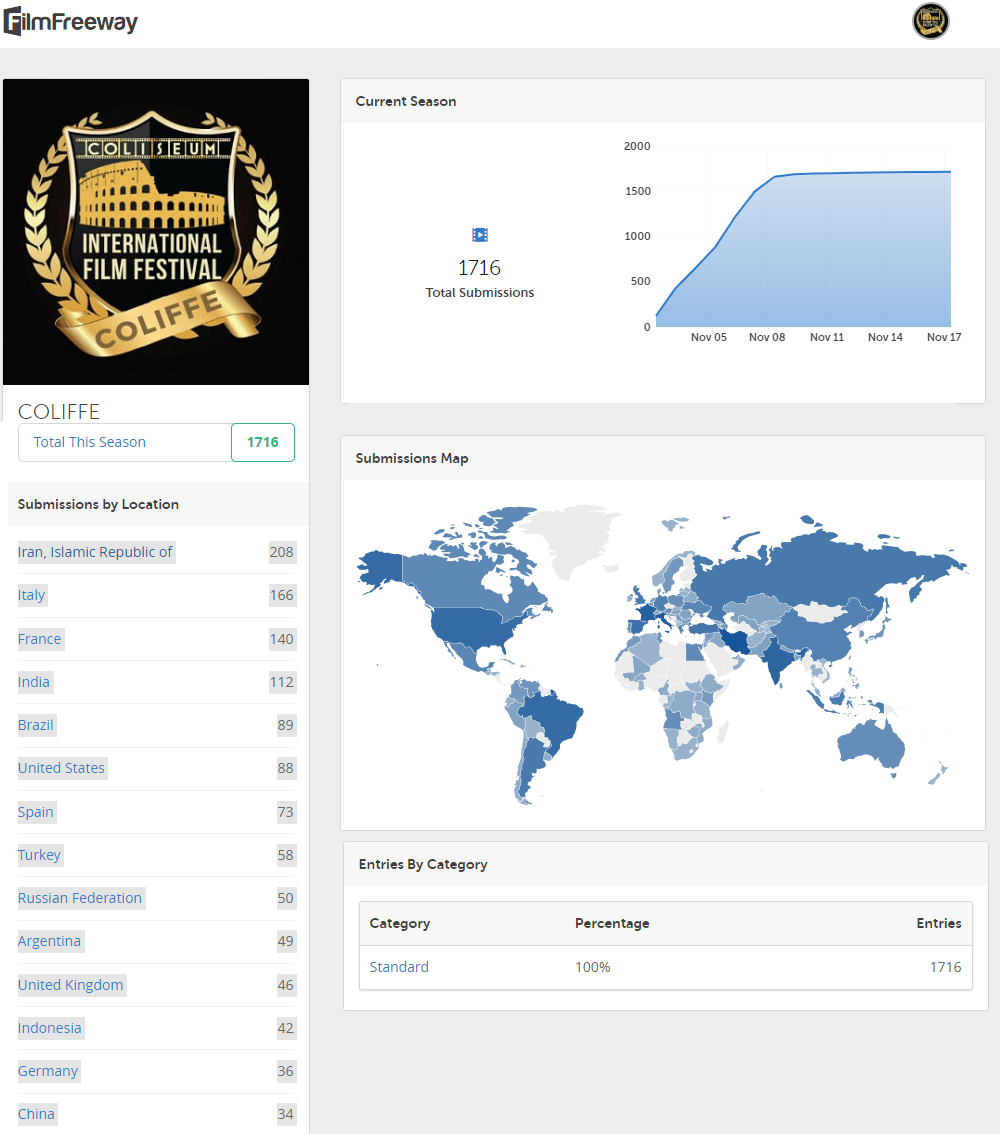1000x1134 pixels.
Task: Click the 89 count beside Brazil
Action: [x=285, y=725]
